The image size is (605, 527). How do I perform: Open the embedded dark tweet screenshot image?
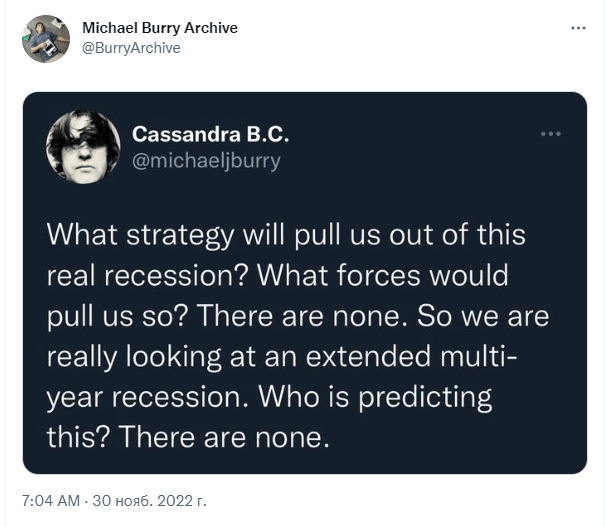[305, 283]
